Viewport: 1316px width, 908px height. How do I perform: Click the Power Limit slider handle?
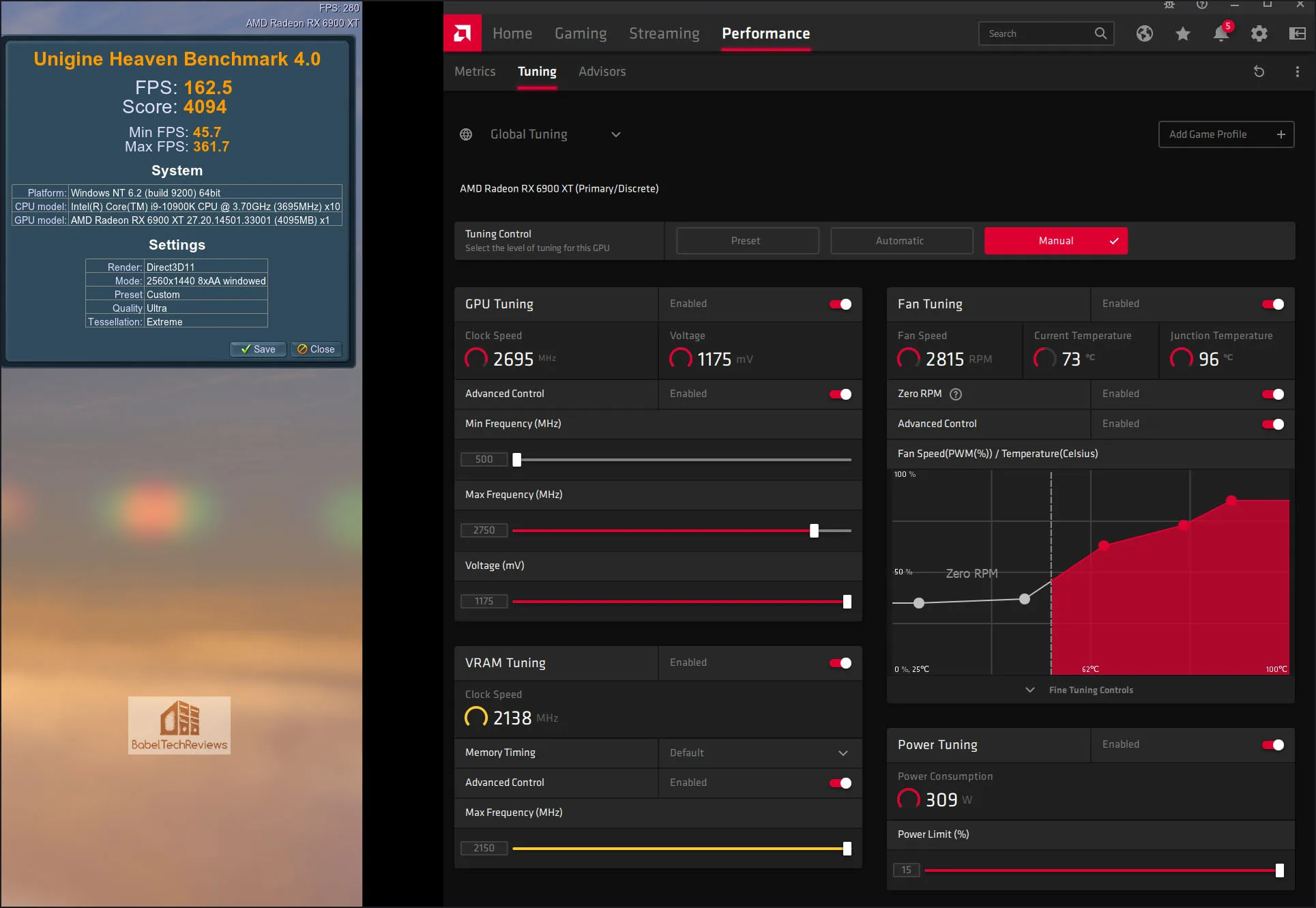(1279, 870)
